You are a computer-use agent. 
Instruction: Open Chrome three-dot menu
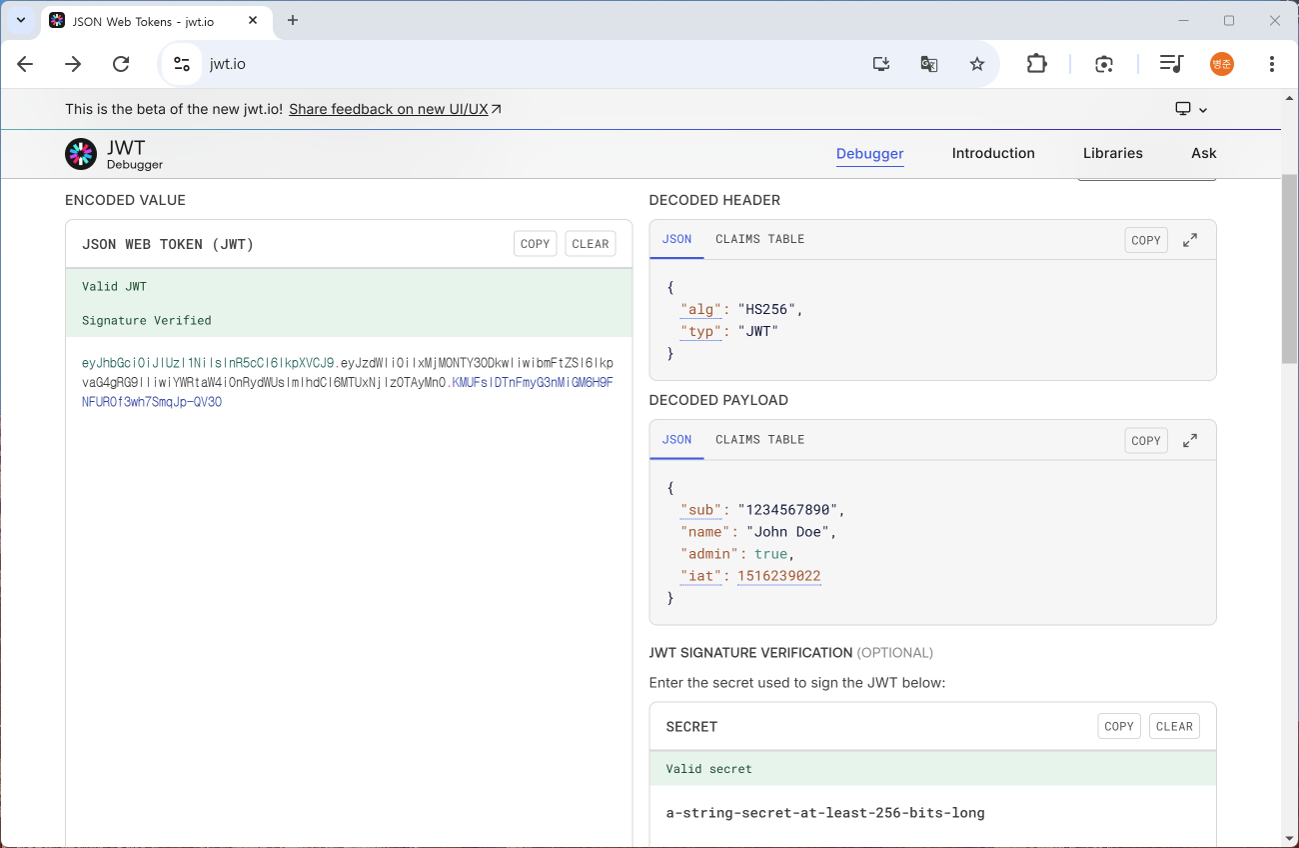1272,64
